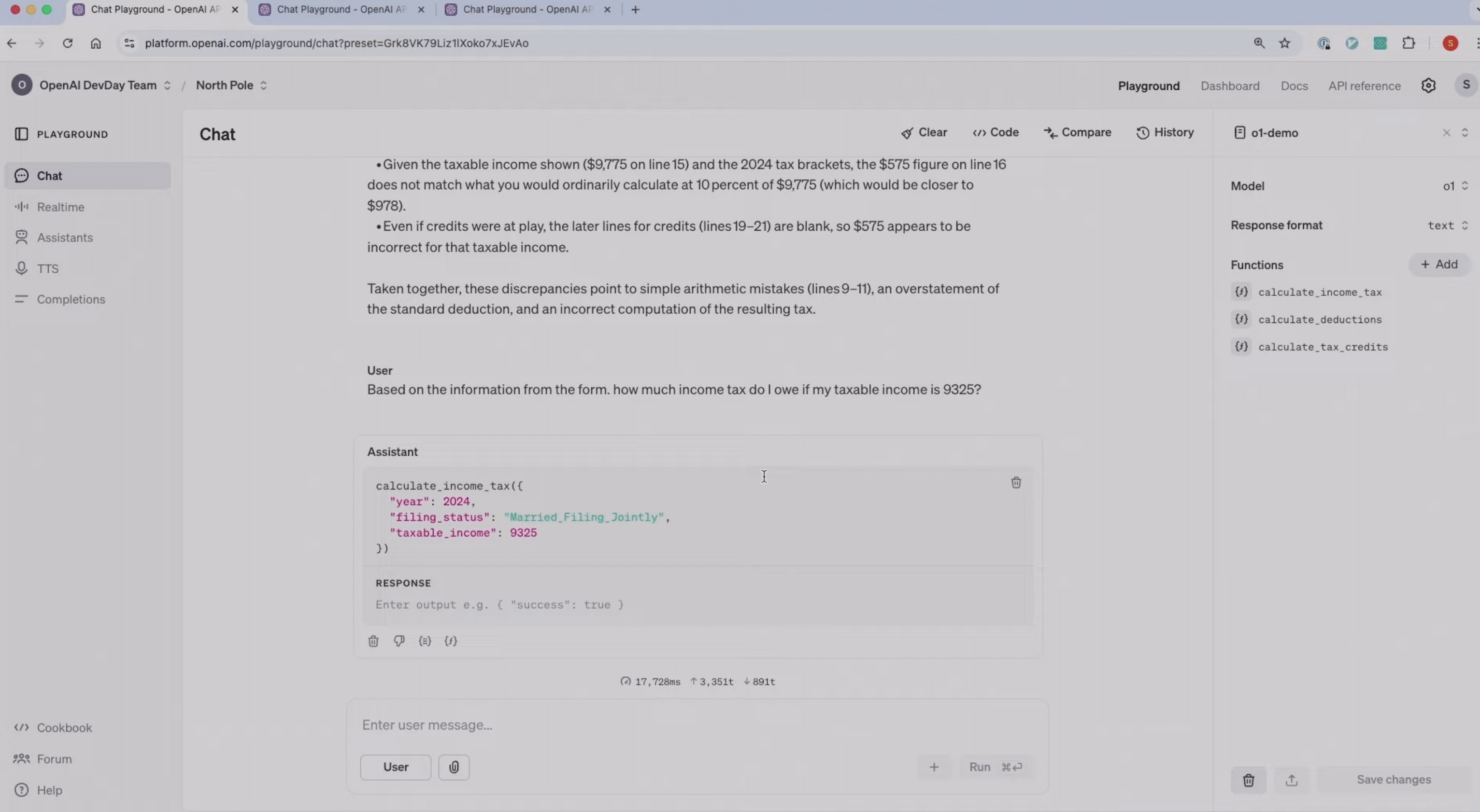Open the calculate_deductions function
Viewport: 1480px width, 812px height.
[x=1319, y=319]
